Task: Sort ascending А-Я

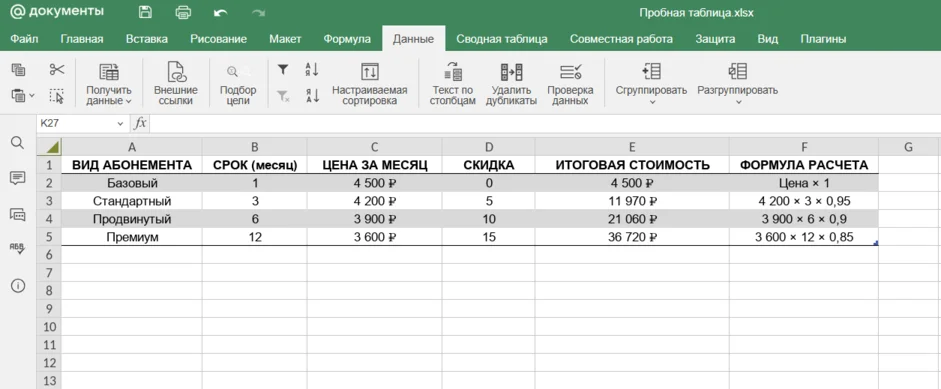Action: coord(312,70)
